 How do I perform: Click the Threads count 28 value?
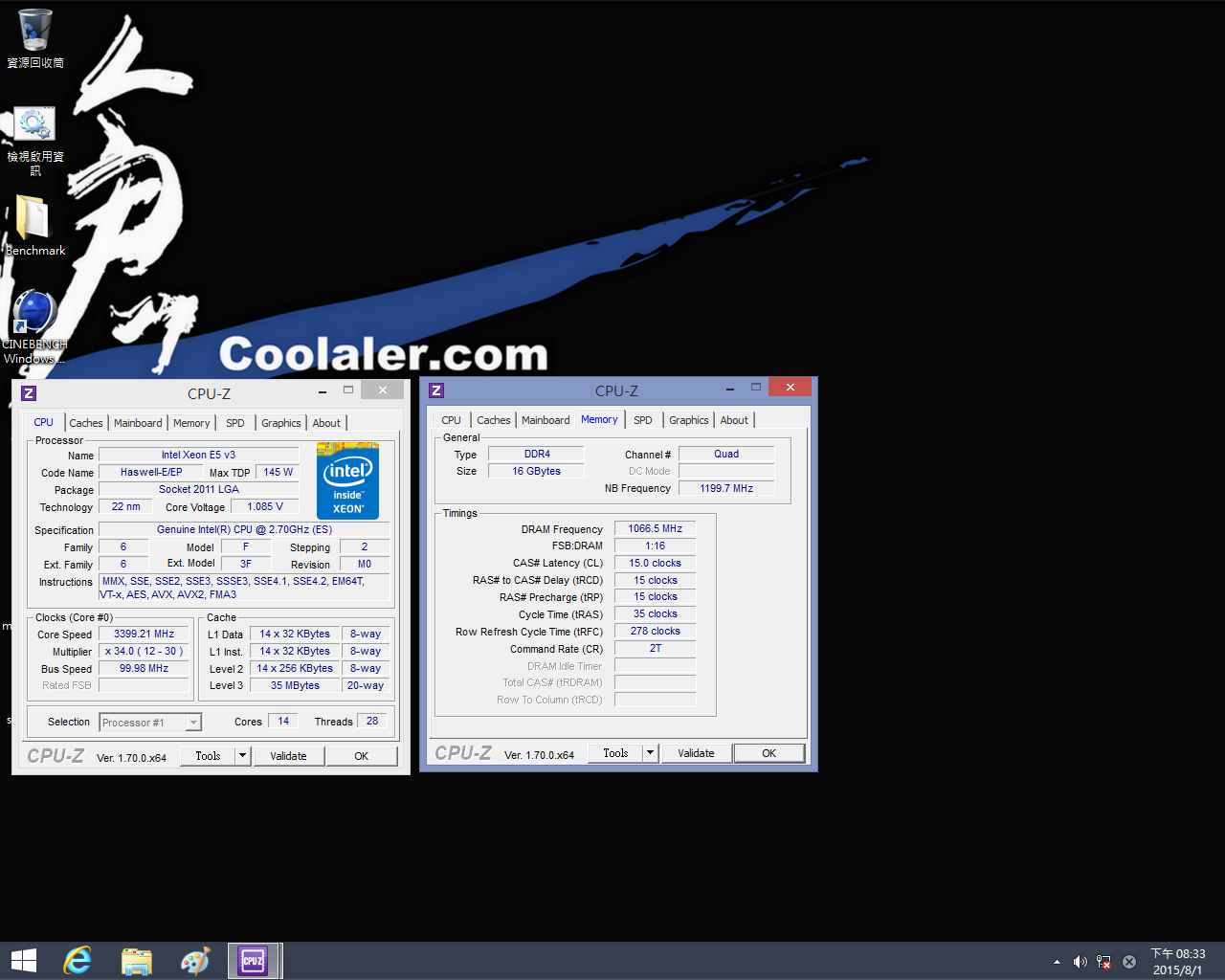(372, 721)
